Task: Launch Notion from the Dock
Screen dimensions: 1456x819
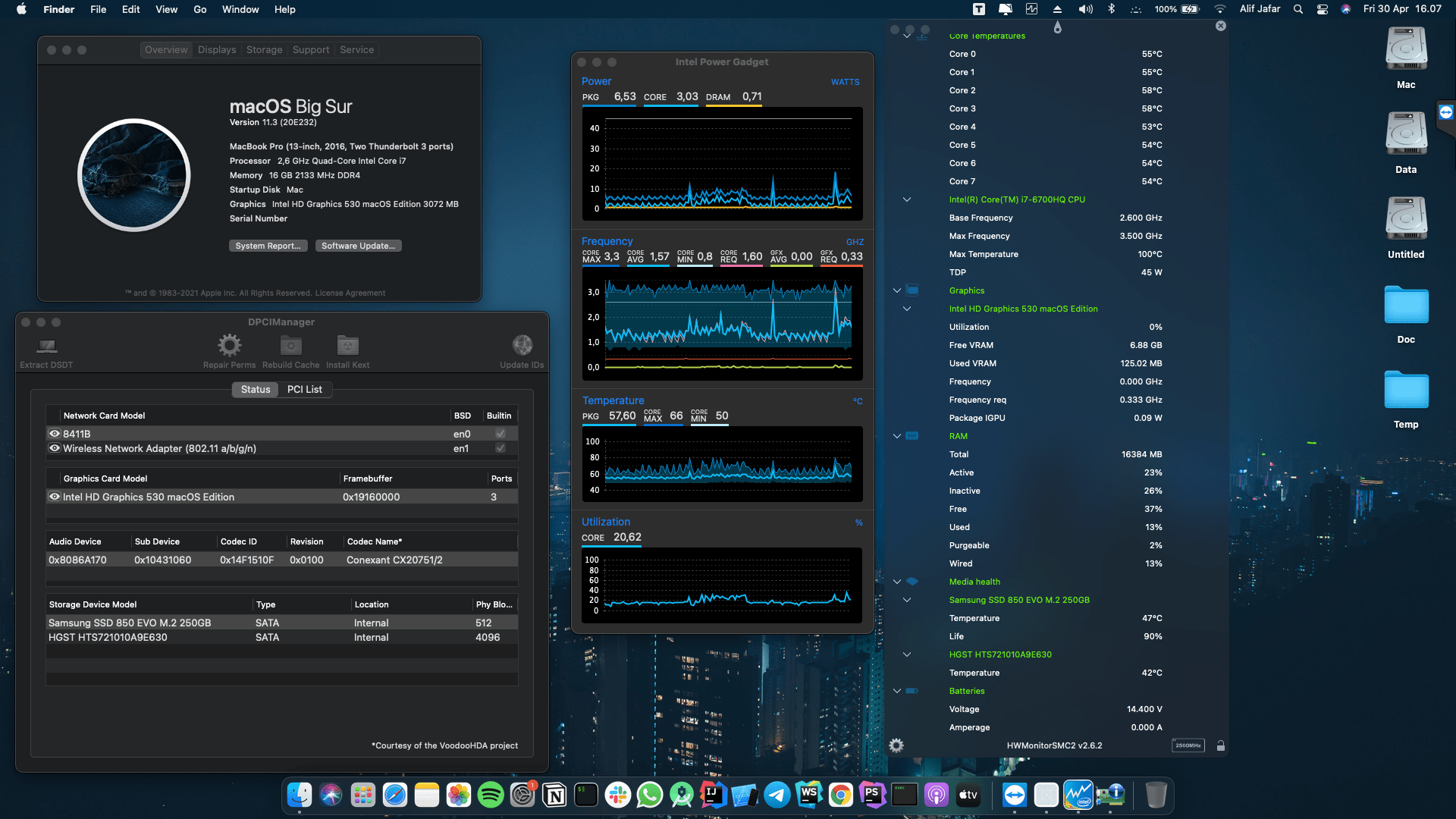Action: point(554,795)
